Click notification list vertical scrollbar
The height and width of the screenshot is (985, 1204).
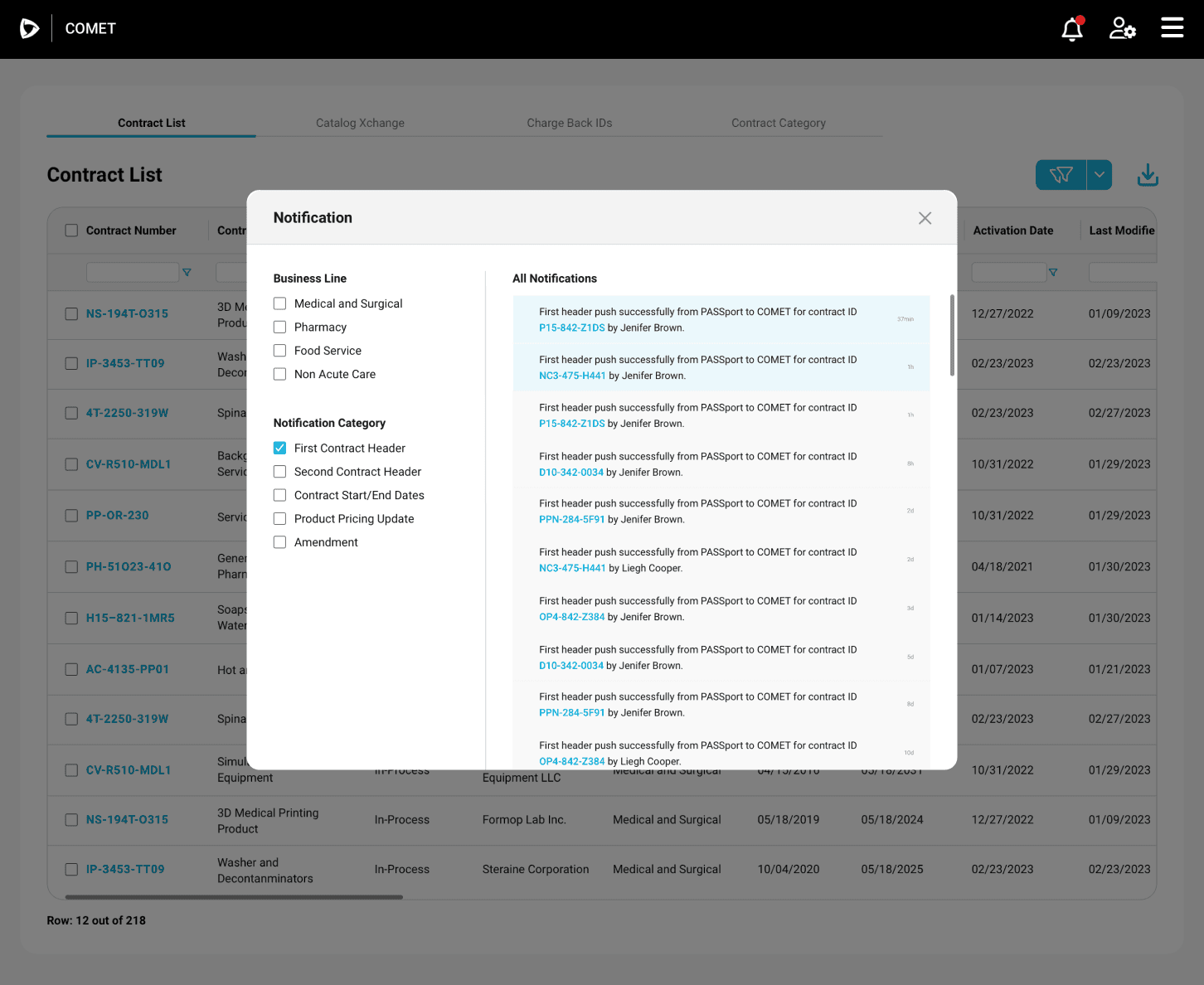tap(952, 335)
